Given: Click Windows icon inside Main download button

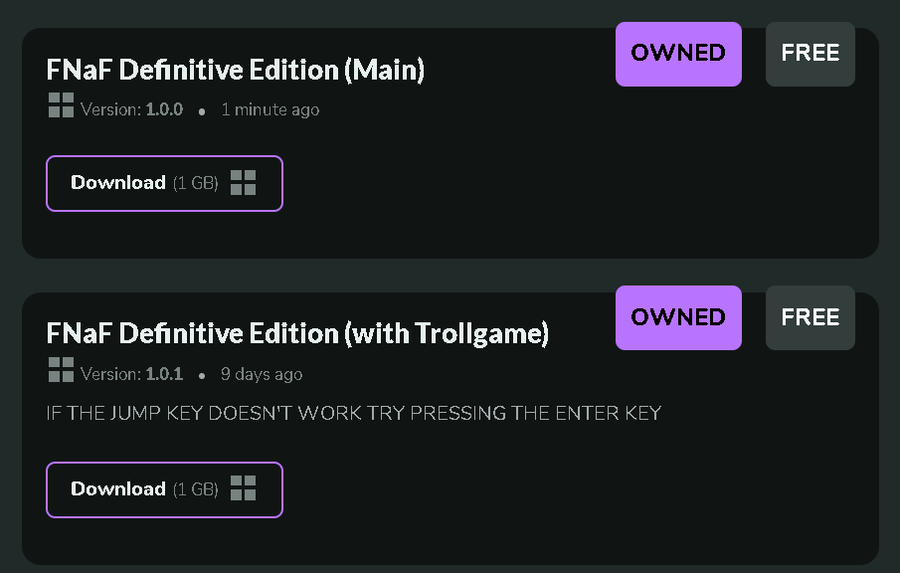Looking at the screenshot, I should coord(243,183).
